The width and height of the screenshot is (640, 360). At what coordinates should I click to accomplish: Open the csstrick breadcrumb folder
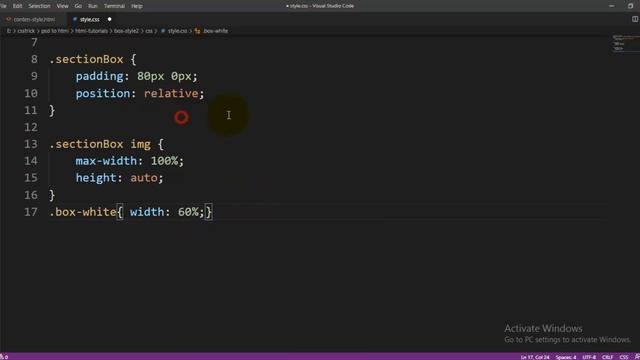click(x=26, y=31)
